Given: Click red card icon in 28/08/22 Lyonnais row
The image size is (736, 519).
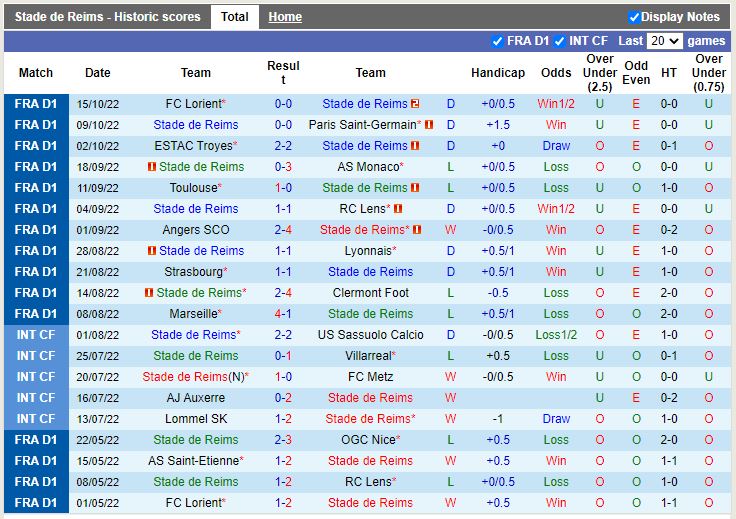Looking at the screenshot, I should [151, 251].
